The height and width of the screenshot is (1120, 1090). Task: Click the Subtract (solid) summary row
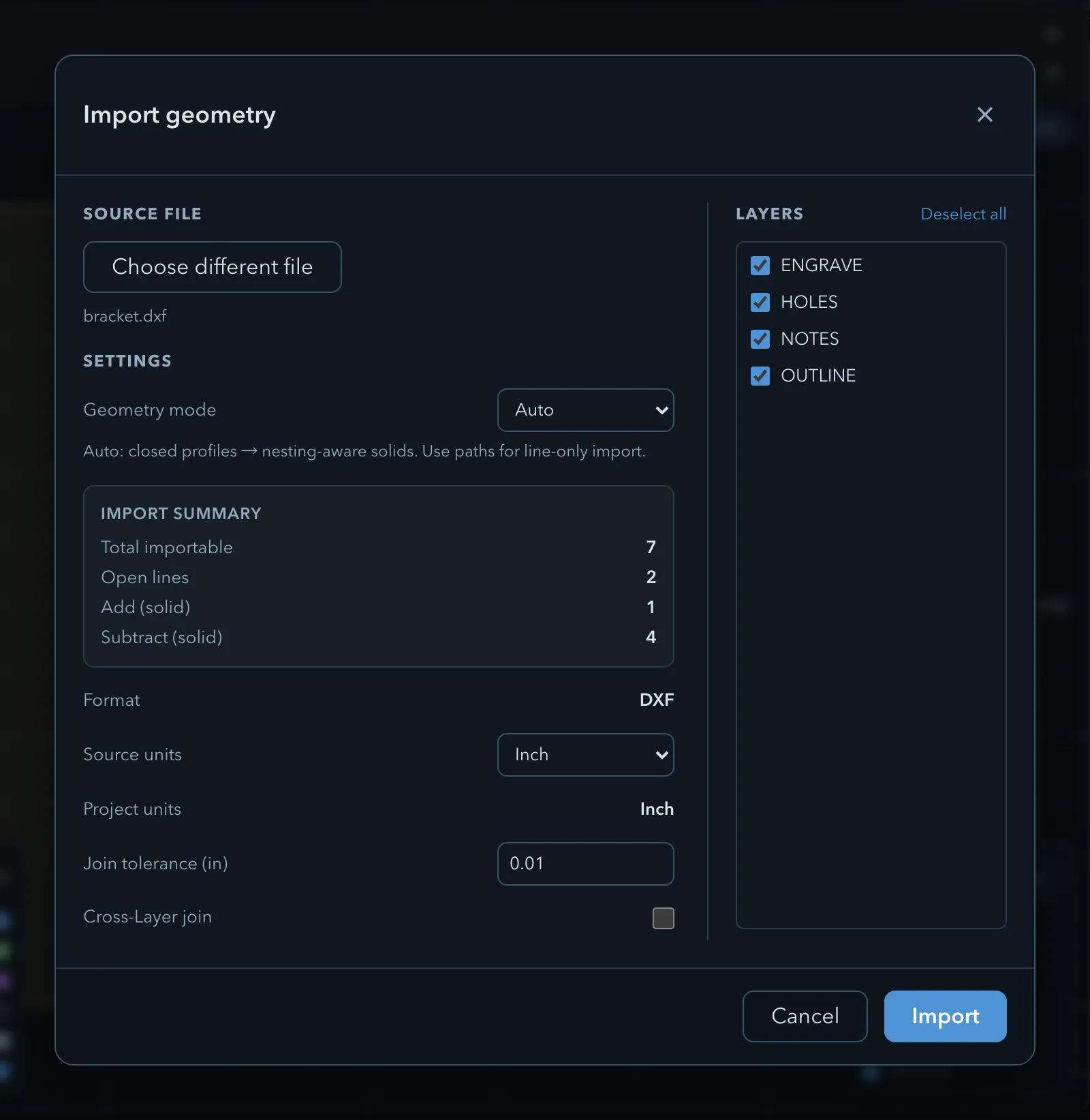click(x=379, y=637)
